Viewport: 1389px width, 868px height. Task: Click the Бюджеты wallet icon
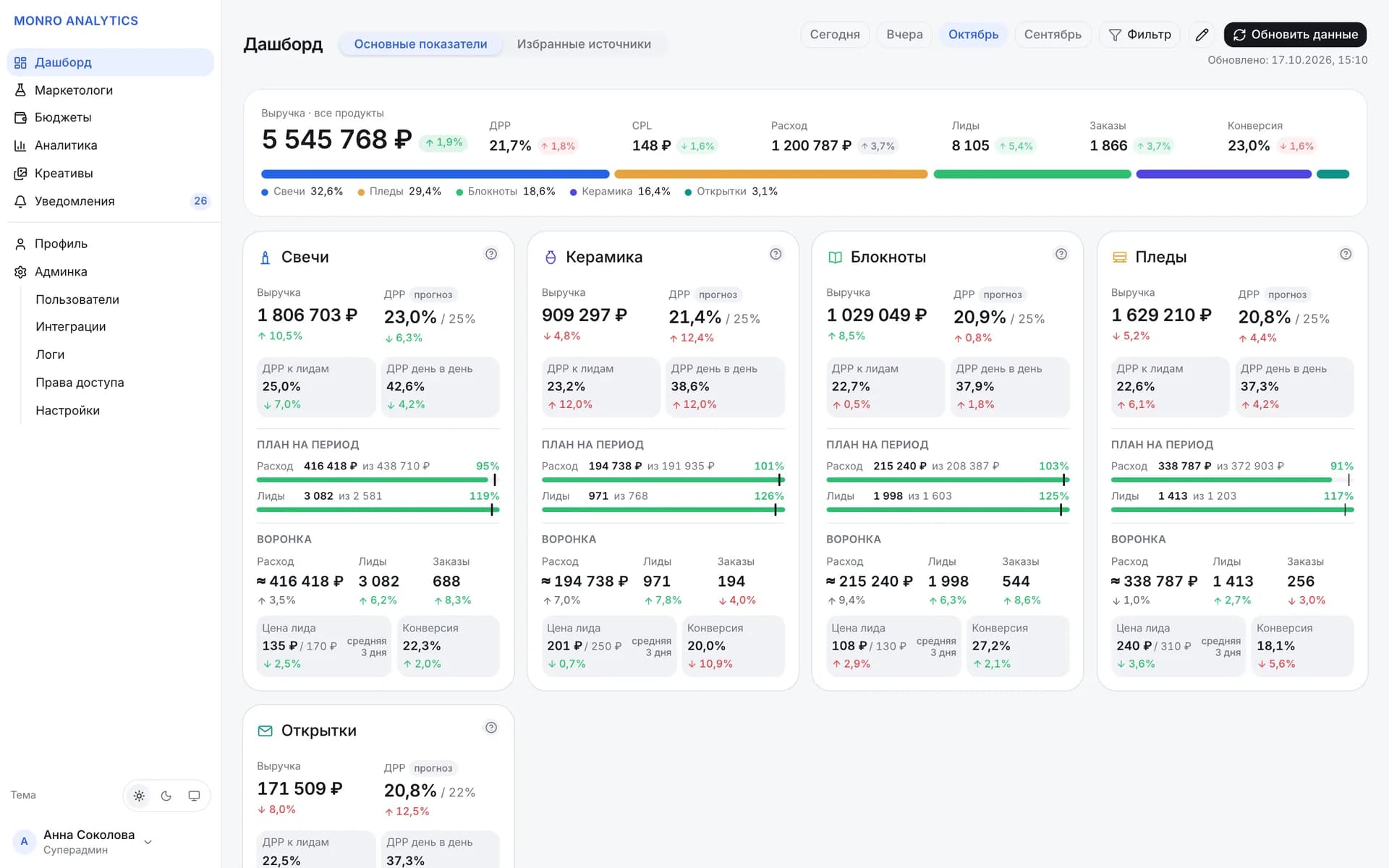click(20, 117)
